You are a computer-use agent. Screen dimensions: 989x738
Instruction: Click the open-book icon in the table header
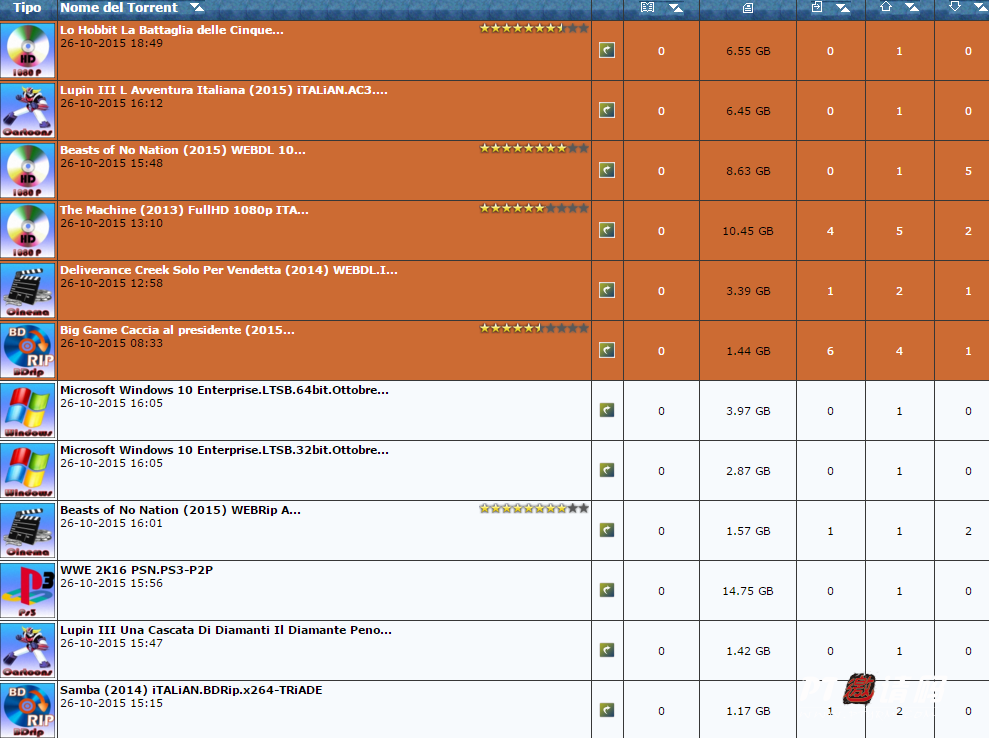click(647, 7)
